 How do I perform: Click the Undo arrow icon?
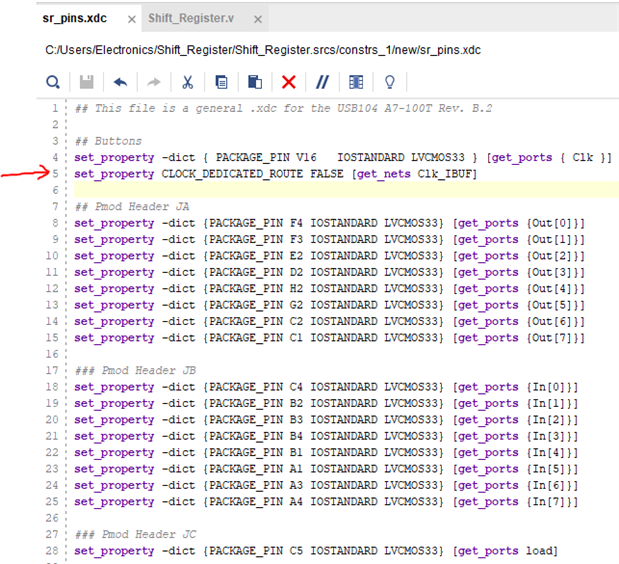click(x=120, y=82)
